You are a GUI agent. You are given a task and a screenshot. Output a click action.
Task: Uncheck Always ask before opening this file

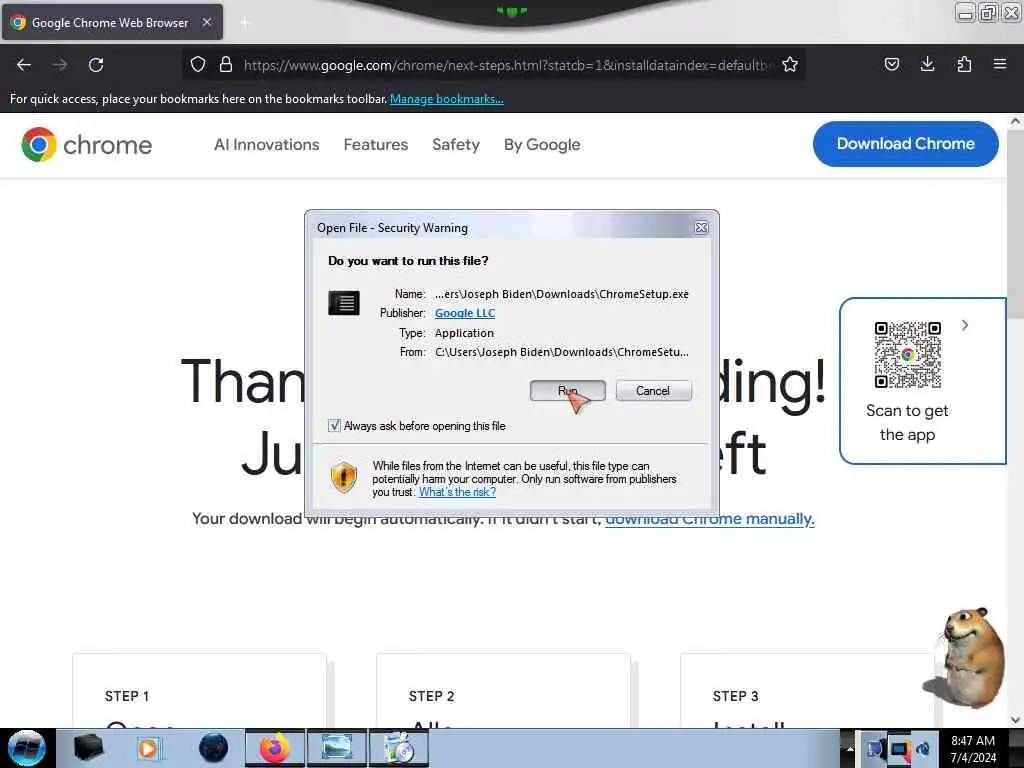pyautogui.click(x=334, y=426)
